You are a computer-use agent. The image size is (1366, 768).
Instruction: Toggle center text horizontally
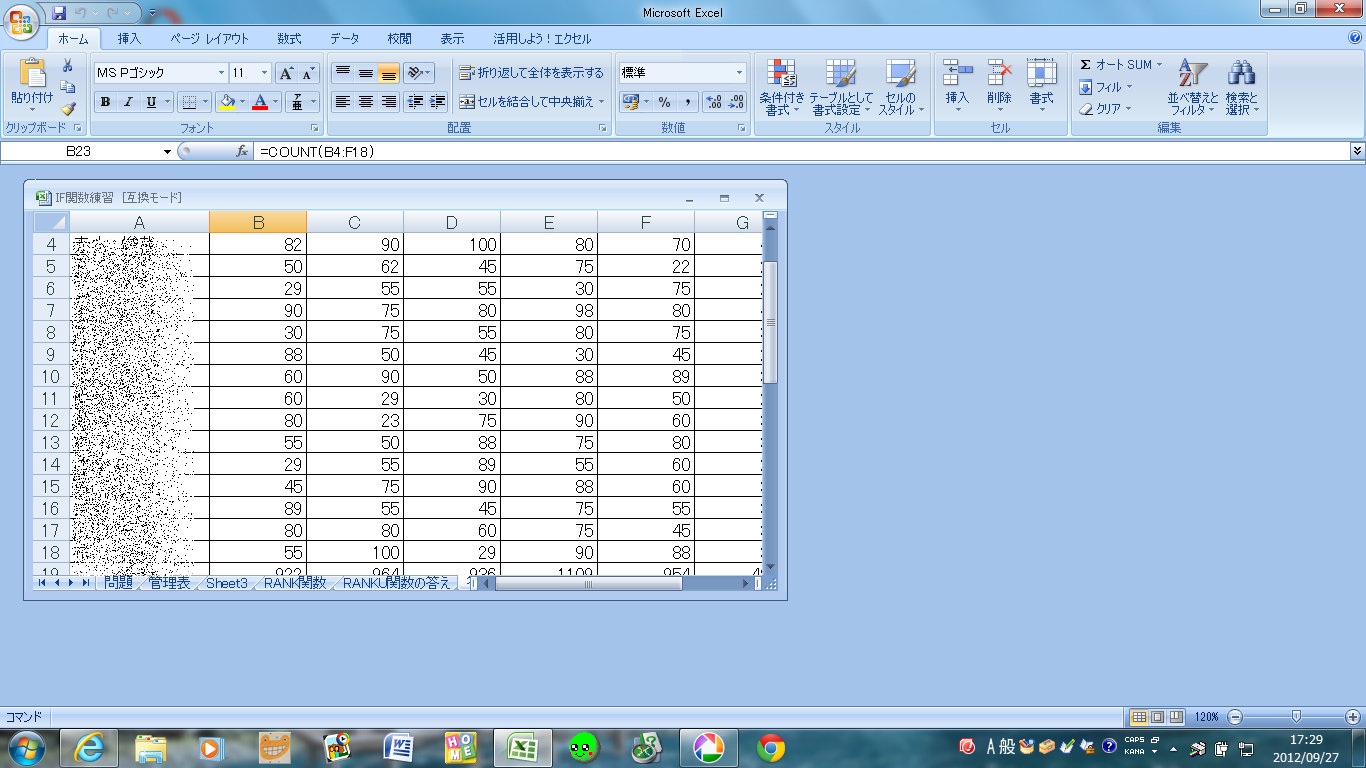point(366,102)
